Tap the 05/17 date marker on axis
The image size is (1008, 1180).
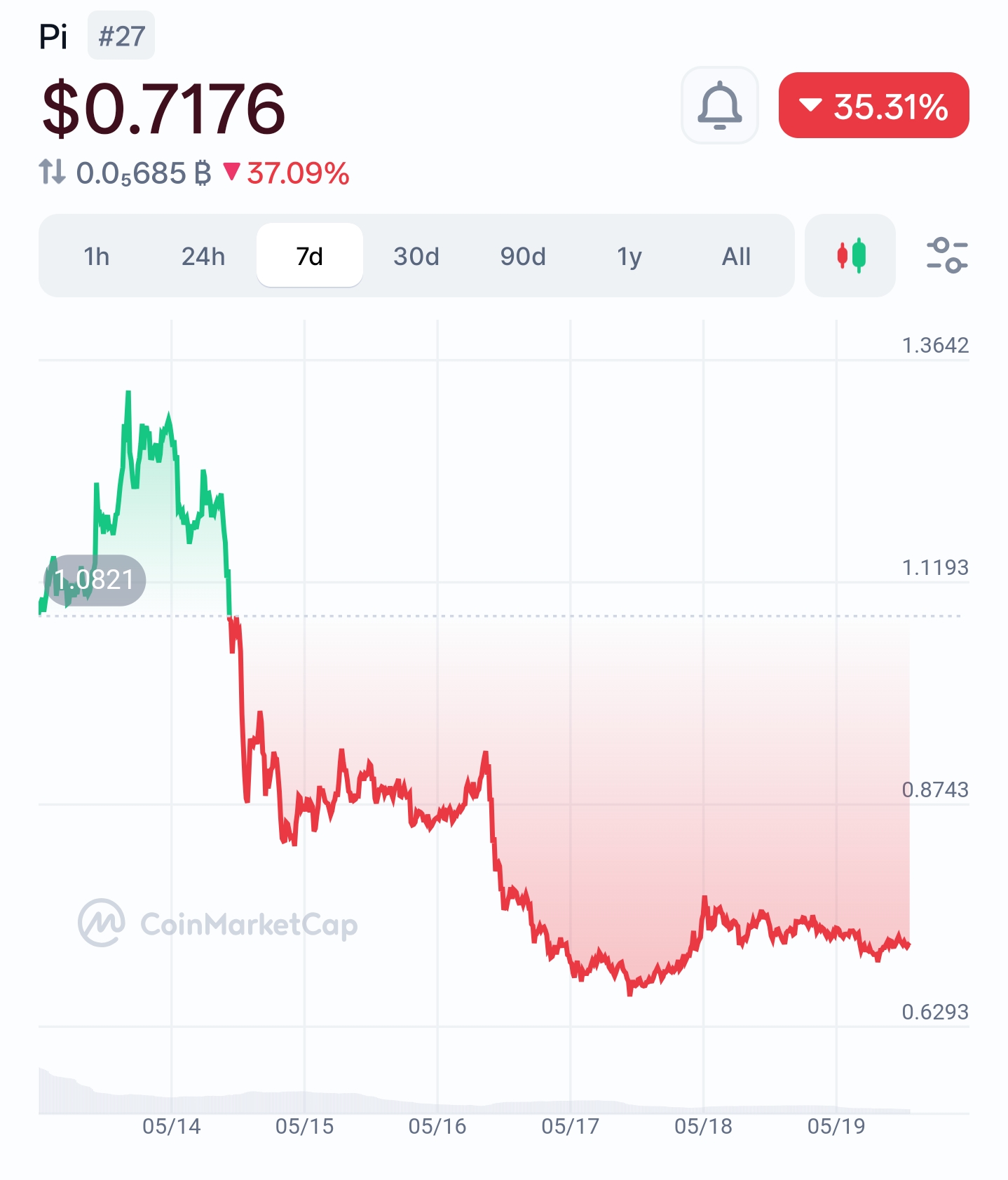pyautogui.click(x=571, y=1126)
